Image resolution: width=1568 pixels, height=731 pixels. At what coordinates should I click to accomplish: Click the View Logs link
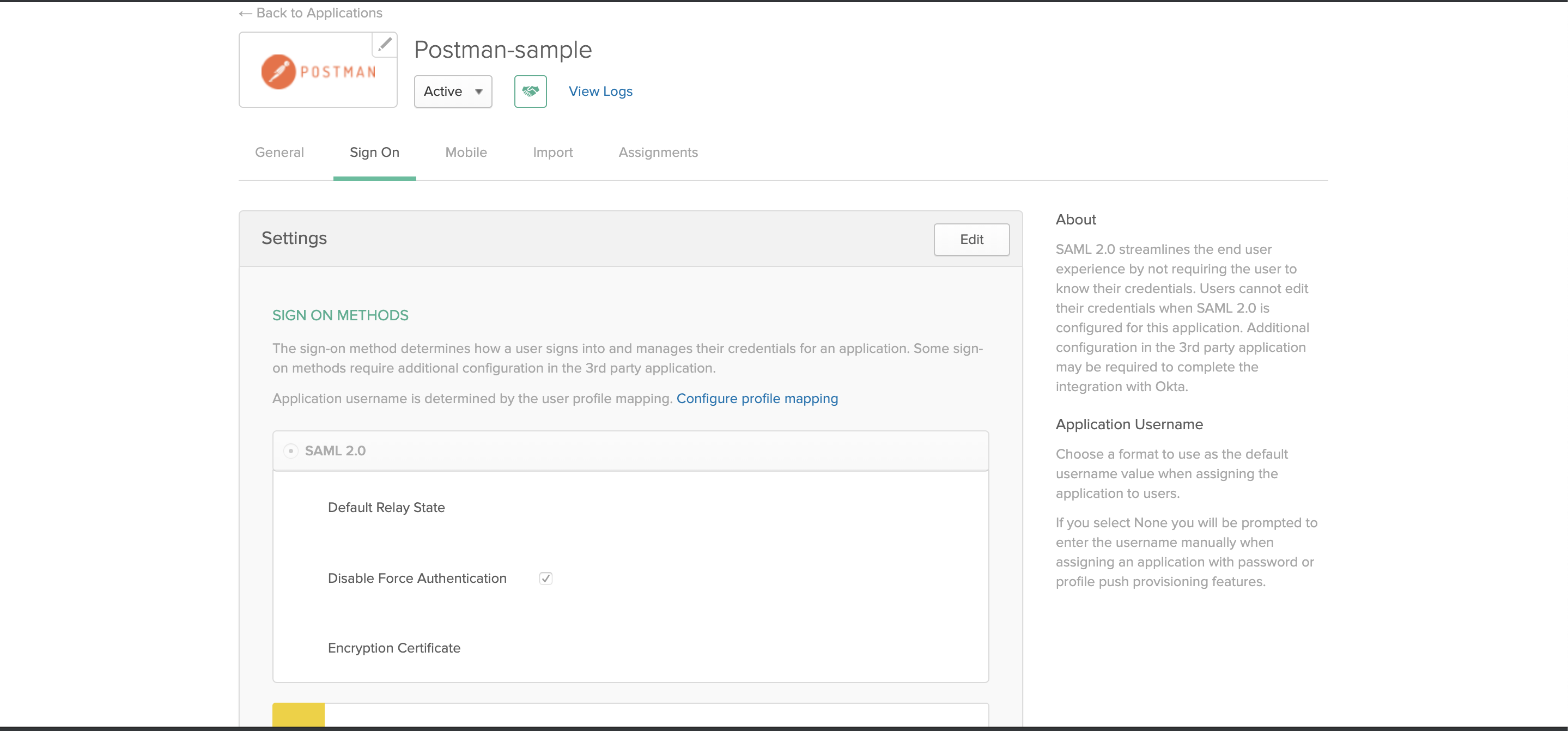point(600,92)
